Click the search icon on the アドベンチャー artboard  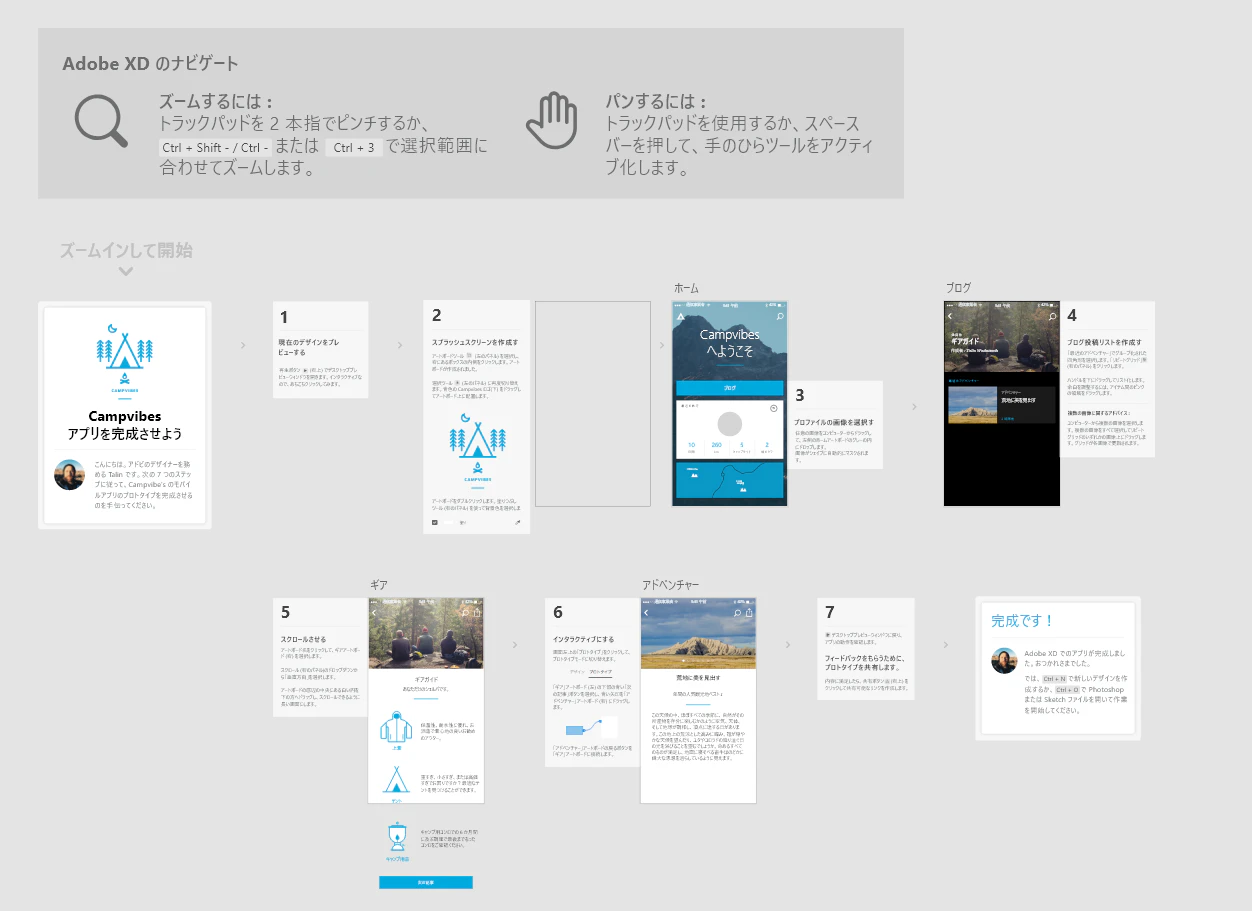(x=737, y=613)
